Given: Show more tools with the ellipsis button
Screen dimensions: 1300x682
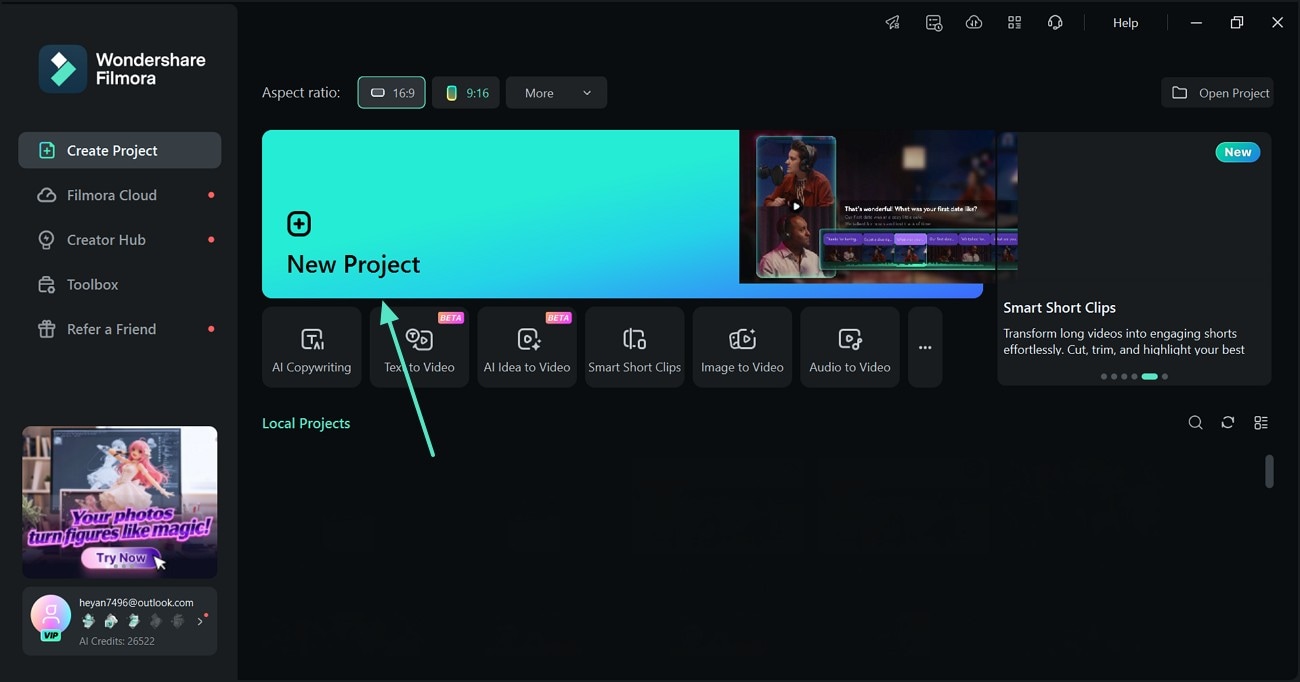Looking at the screenshot, I should pyautogui.click(x=925, y=347).
